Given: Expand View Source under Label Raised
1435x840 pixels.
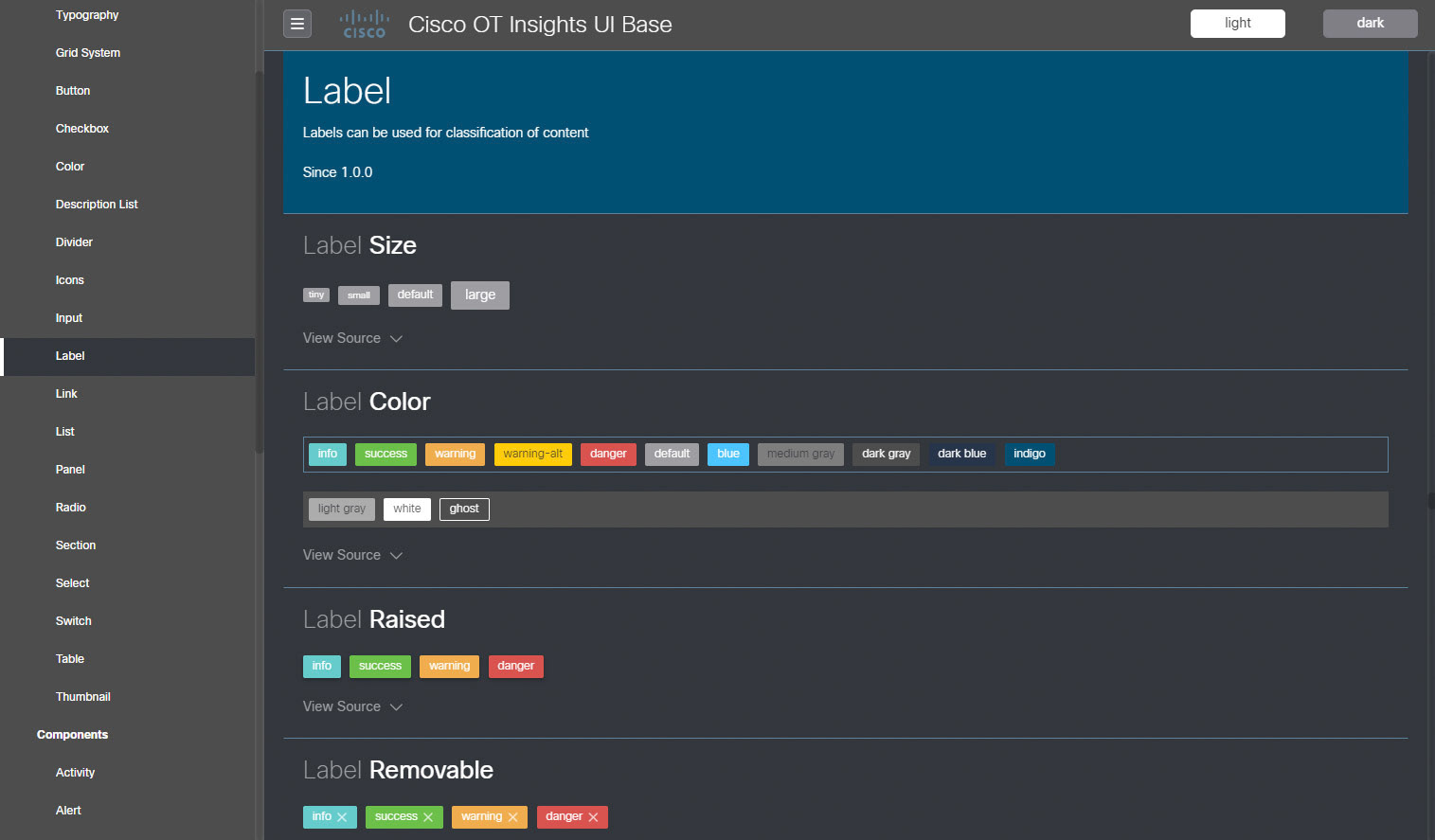Looking at the screenshot, I should pos(352,706).
